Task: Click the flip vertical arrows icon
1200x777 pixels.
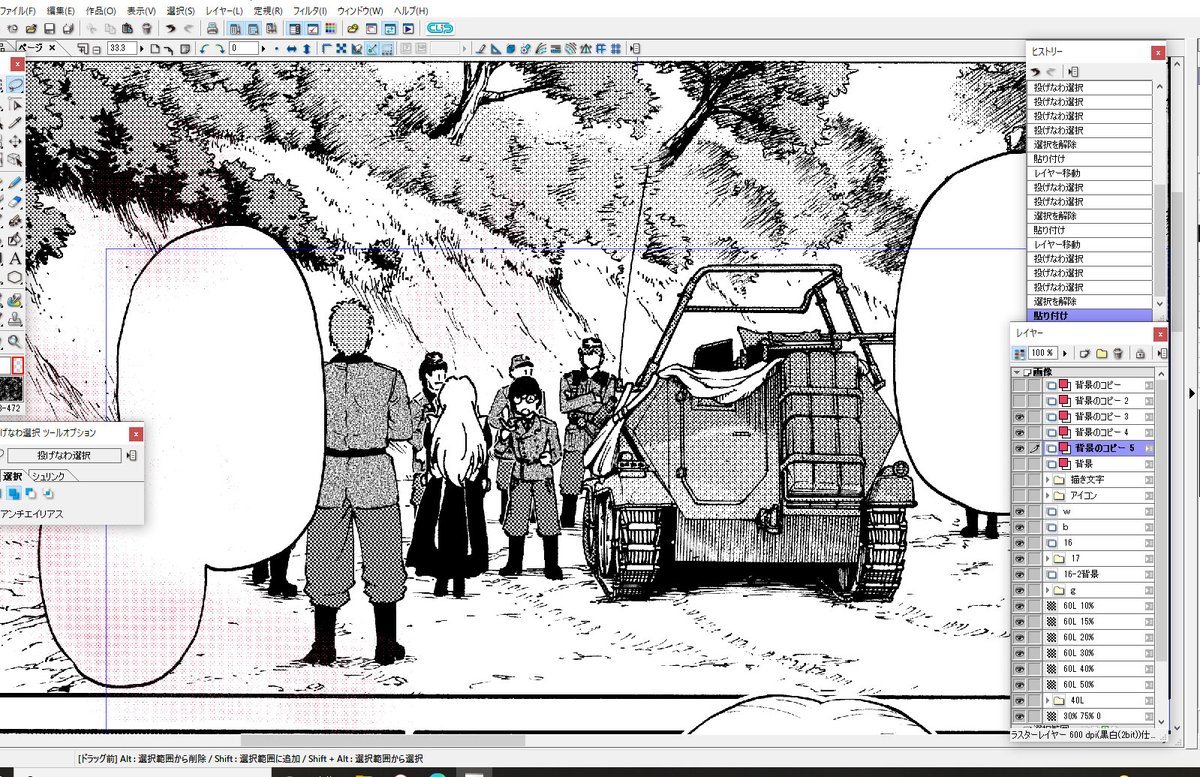Action: click(307, 48)
